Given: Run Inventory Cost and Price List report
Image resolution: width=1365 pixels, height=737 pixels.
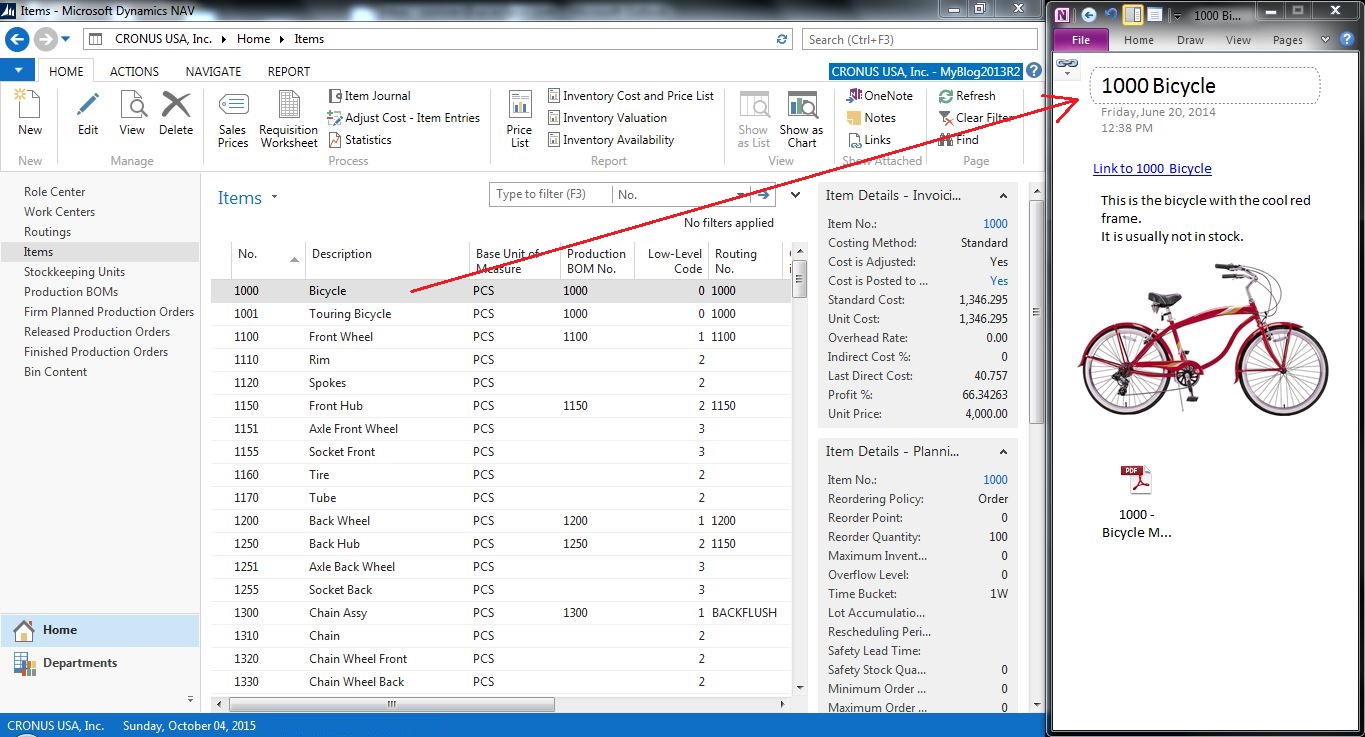Looking at the screenshot, I should tap(631, 96).
